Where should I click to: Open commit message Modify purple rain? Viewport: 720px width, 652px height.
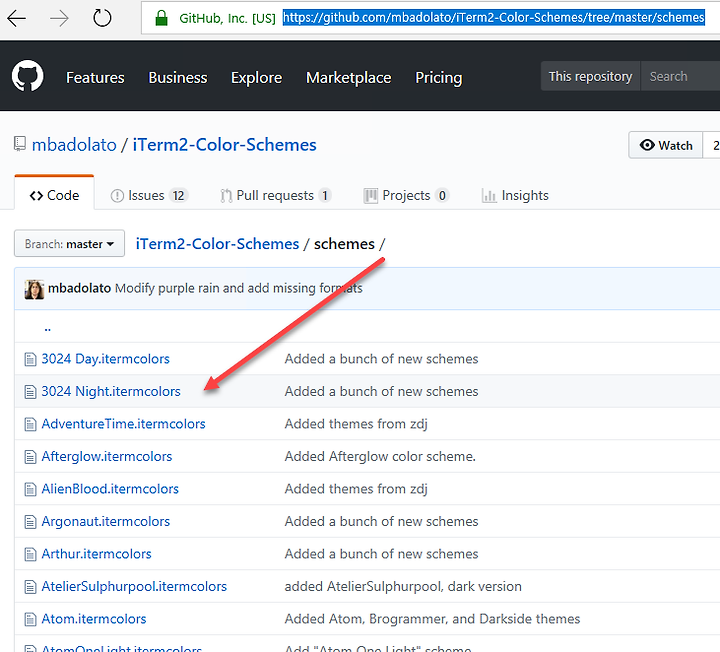tap(238, 288)
